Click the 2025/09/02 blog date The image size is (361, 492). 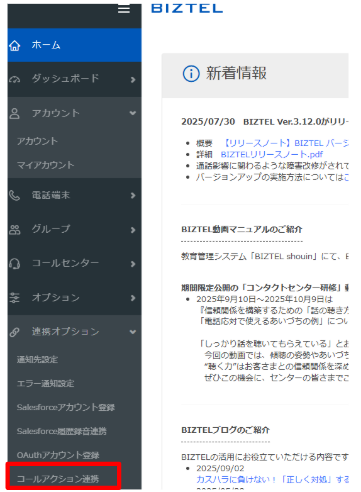220,468
